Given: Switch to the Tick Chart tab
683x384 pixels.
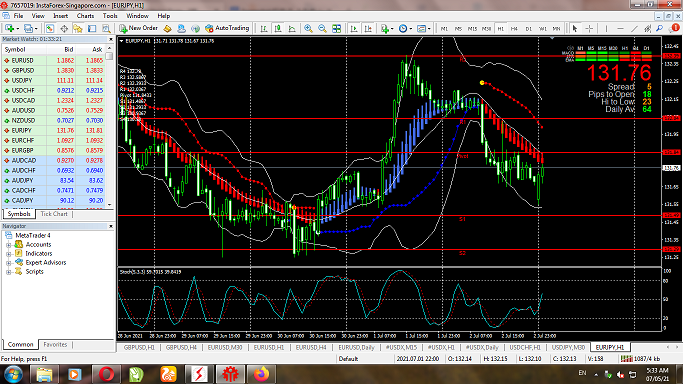Looking at the screenshot, I should (x=54, y=214).
